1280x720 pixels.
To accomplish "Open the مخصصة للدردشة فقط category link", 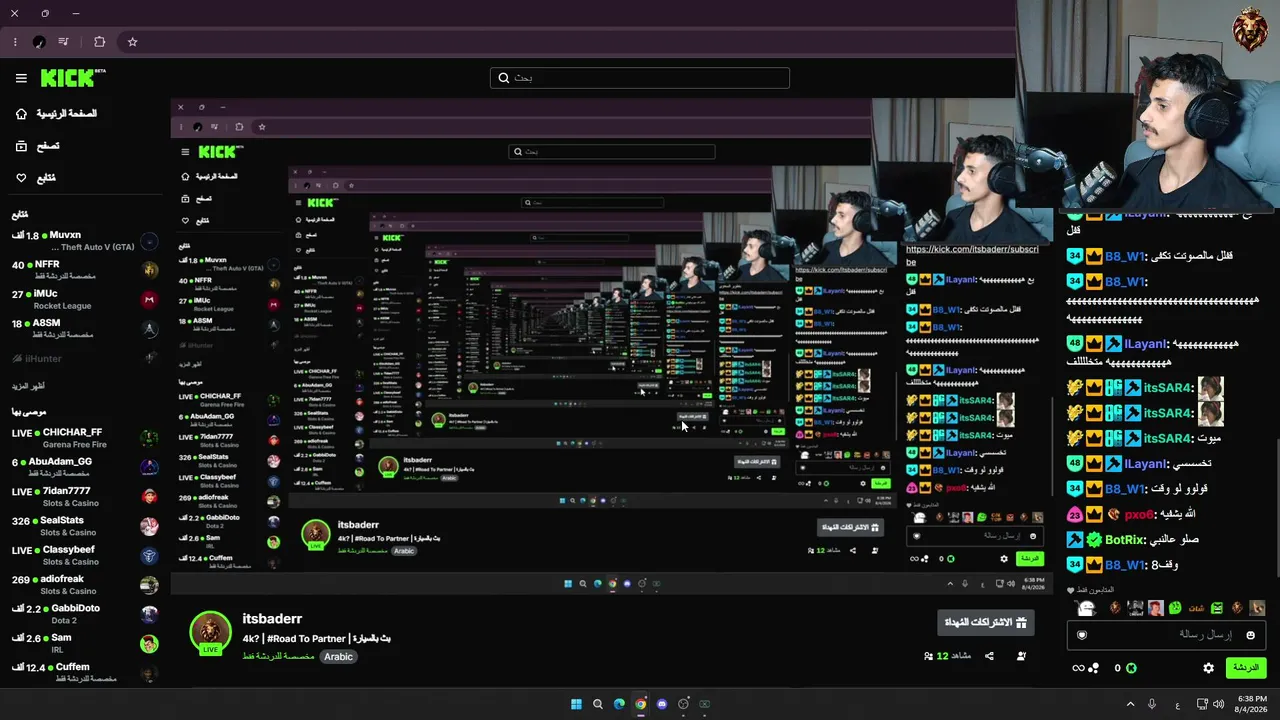I will coord(279,657).
